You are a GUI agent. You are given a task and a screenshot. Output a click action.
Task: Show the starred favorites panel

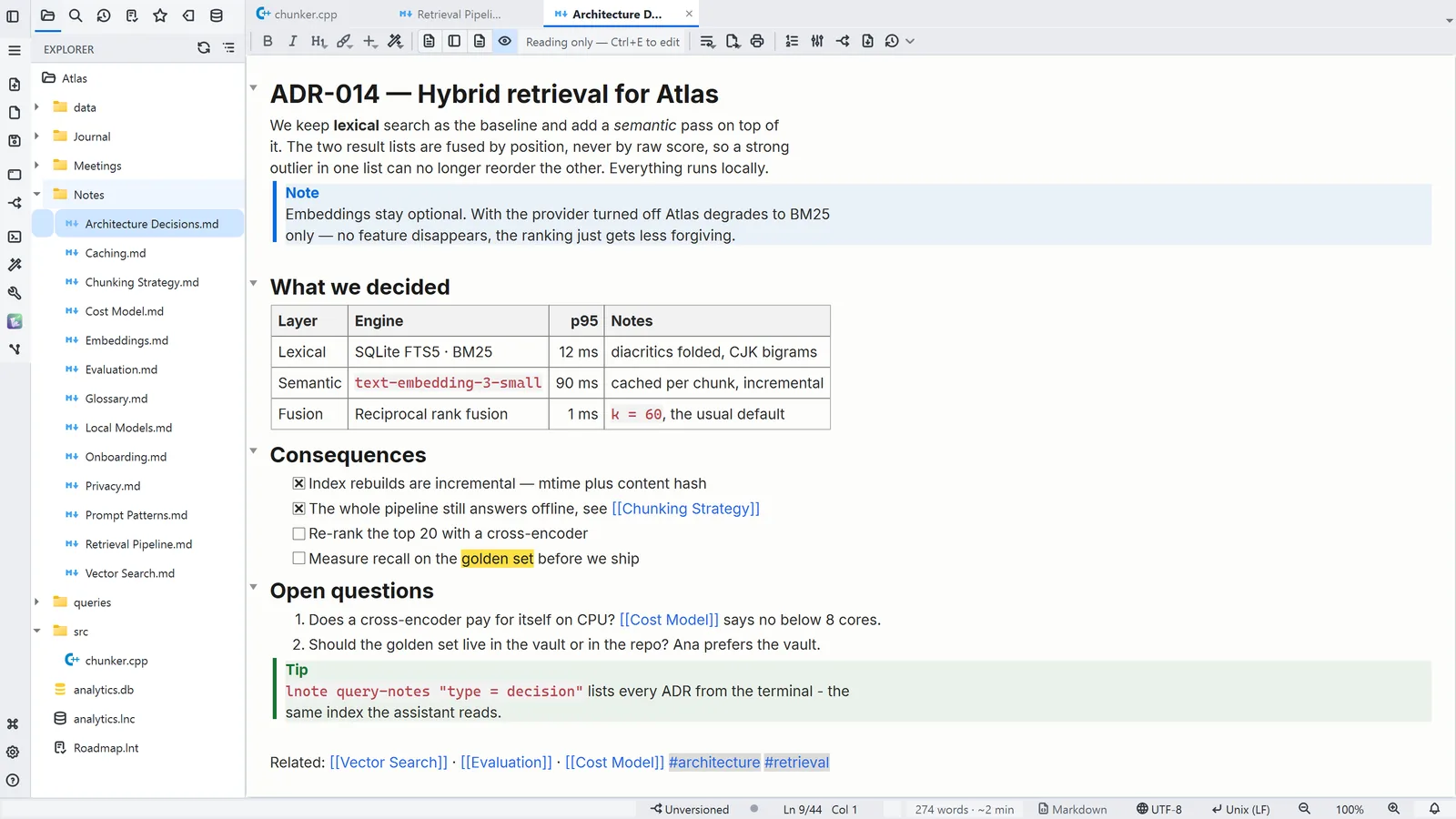pyautogui.click(x=160, y=15)
